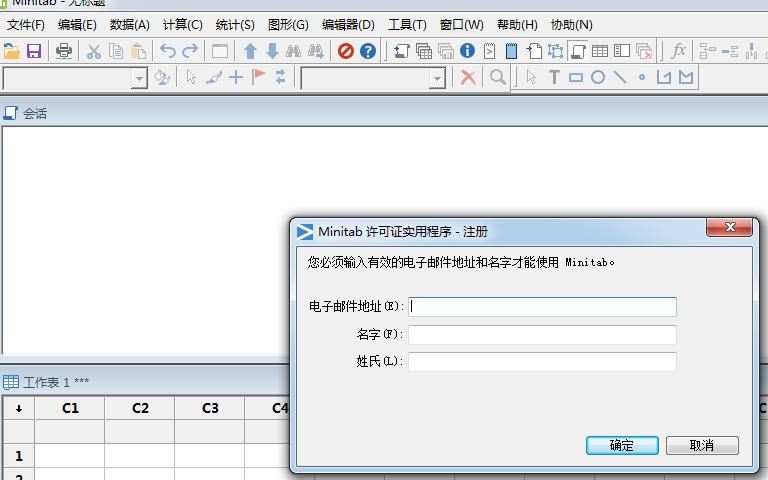Click the 姓氏(L) input field
Image resolution: width=768 pixels, height=480 pixels.
pyautogui.click(x=542, y=361)
